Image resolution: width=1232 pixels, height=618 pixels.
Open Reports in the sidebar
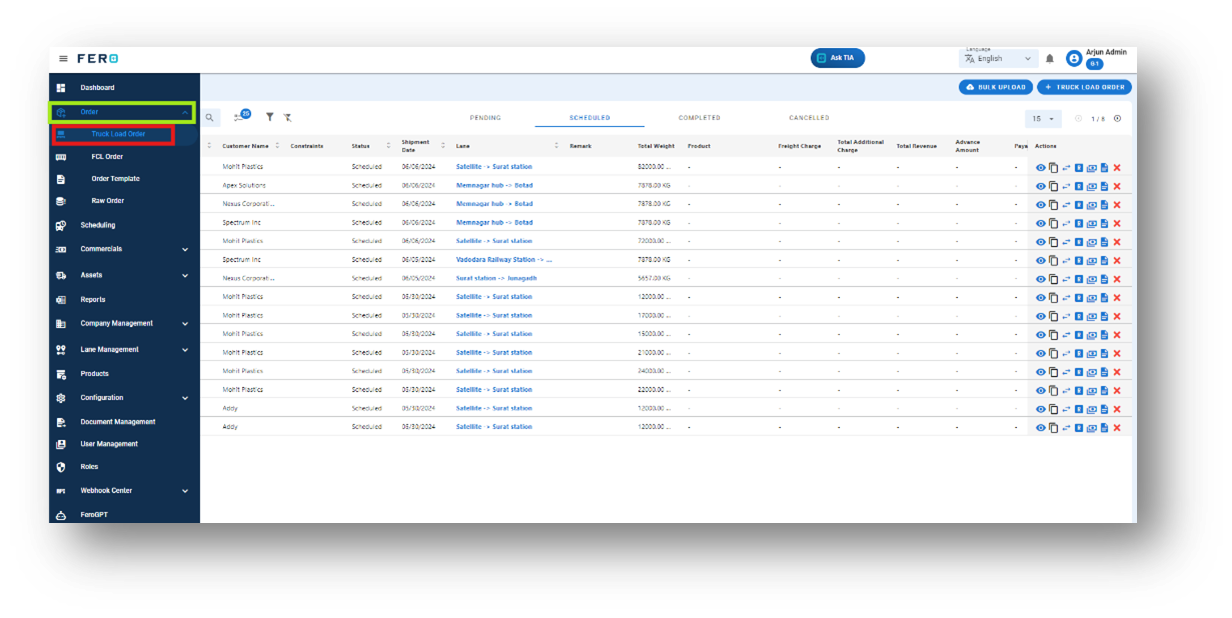coord(92,300)
